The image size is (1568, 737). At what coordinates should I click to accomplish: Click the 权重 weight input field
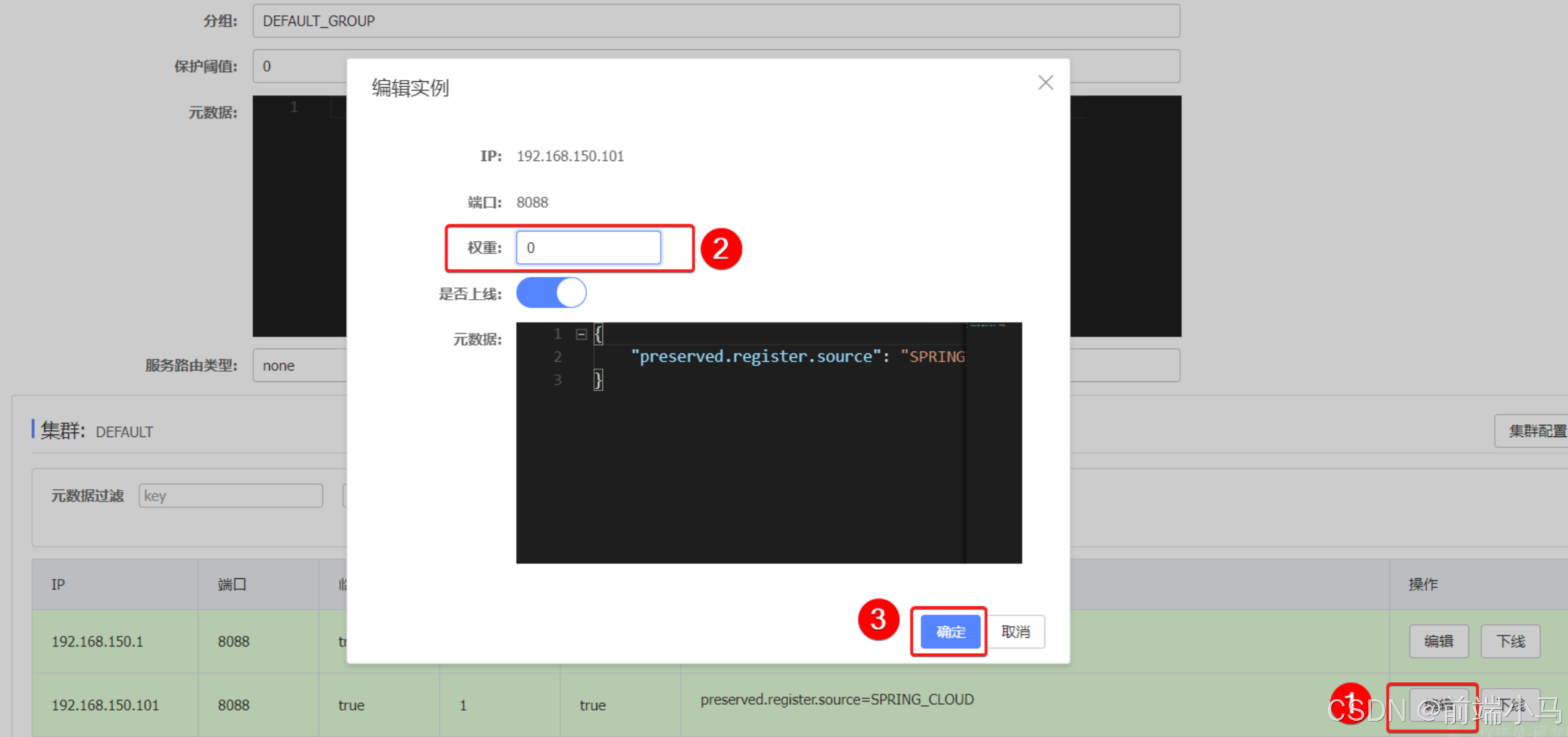588,248
